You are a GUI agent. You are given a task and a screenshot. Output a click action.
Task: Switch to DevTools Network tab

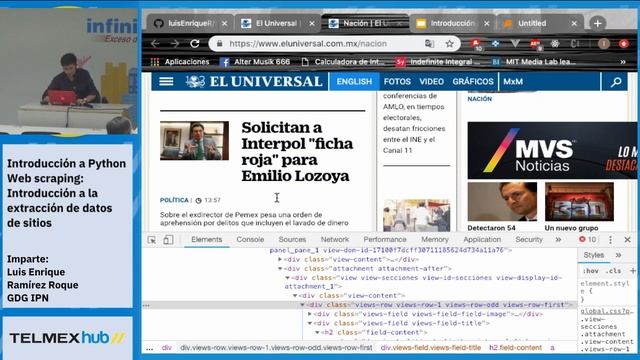point(335,240)
